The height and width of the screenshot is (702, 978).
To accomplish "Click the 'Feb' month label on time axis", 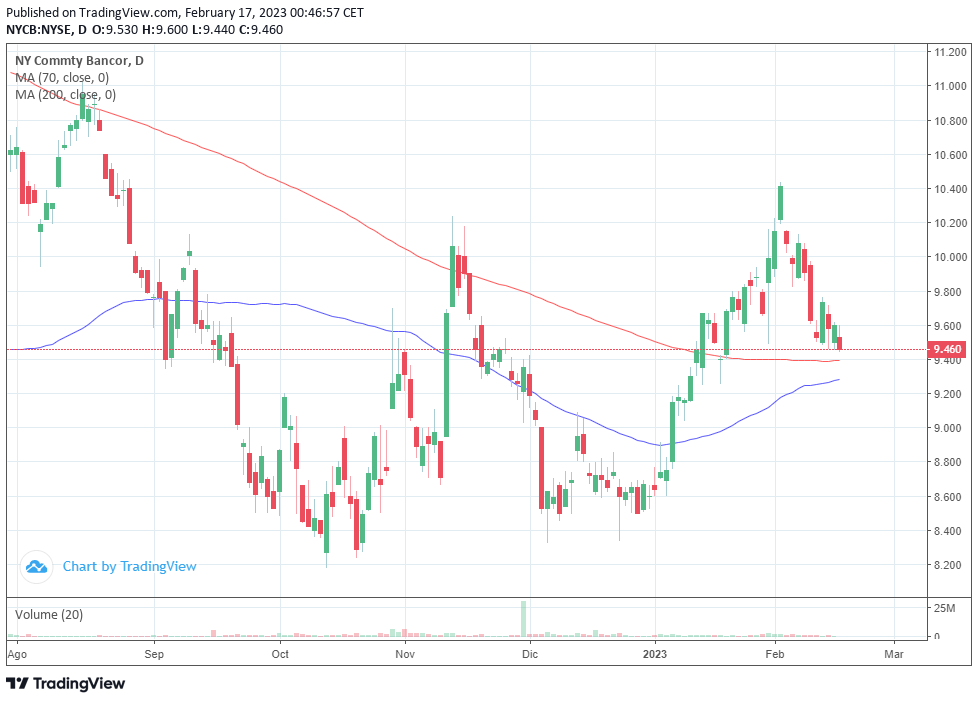I will coord(775,654).
